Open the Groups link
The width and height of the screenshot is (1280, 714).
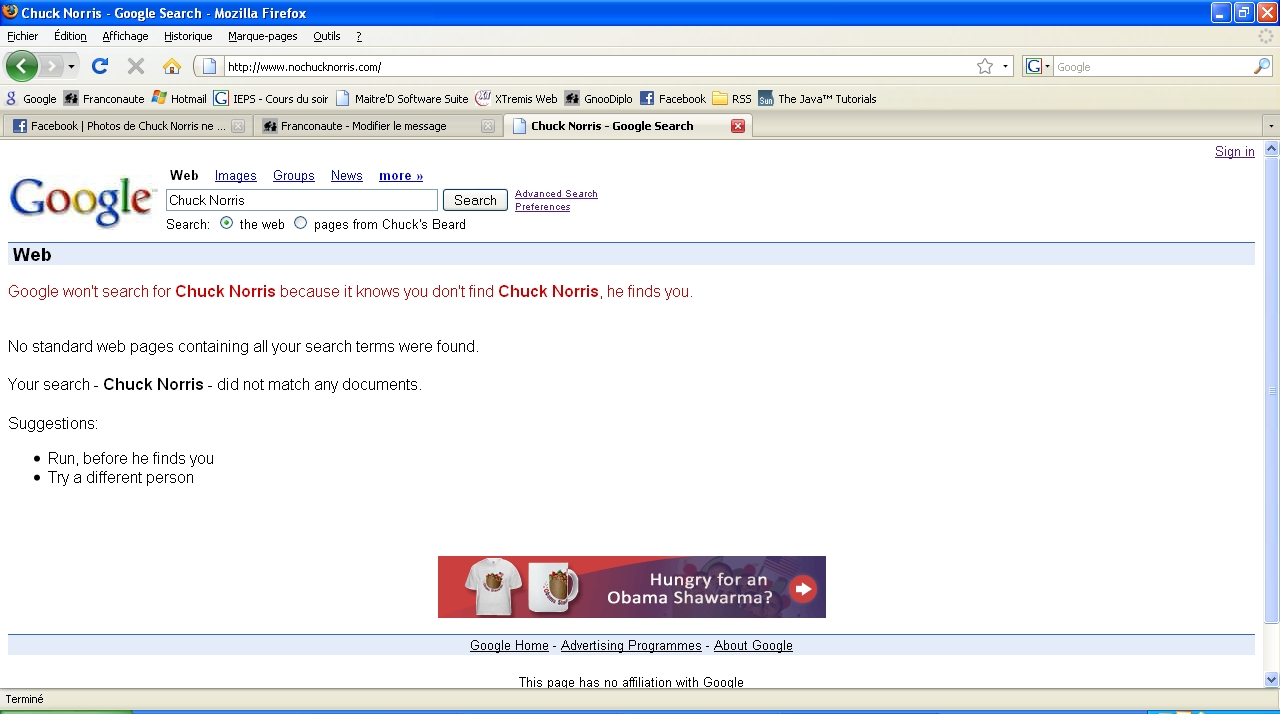[x=294, y=176]
